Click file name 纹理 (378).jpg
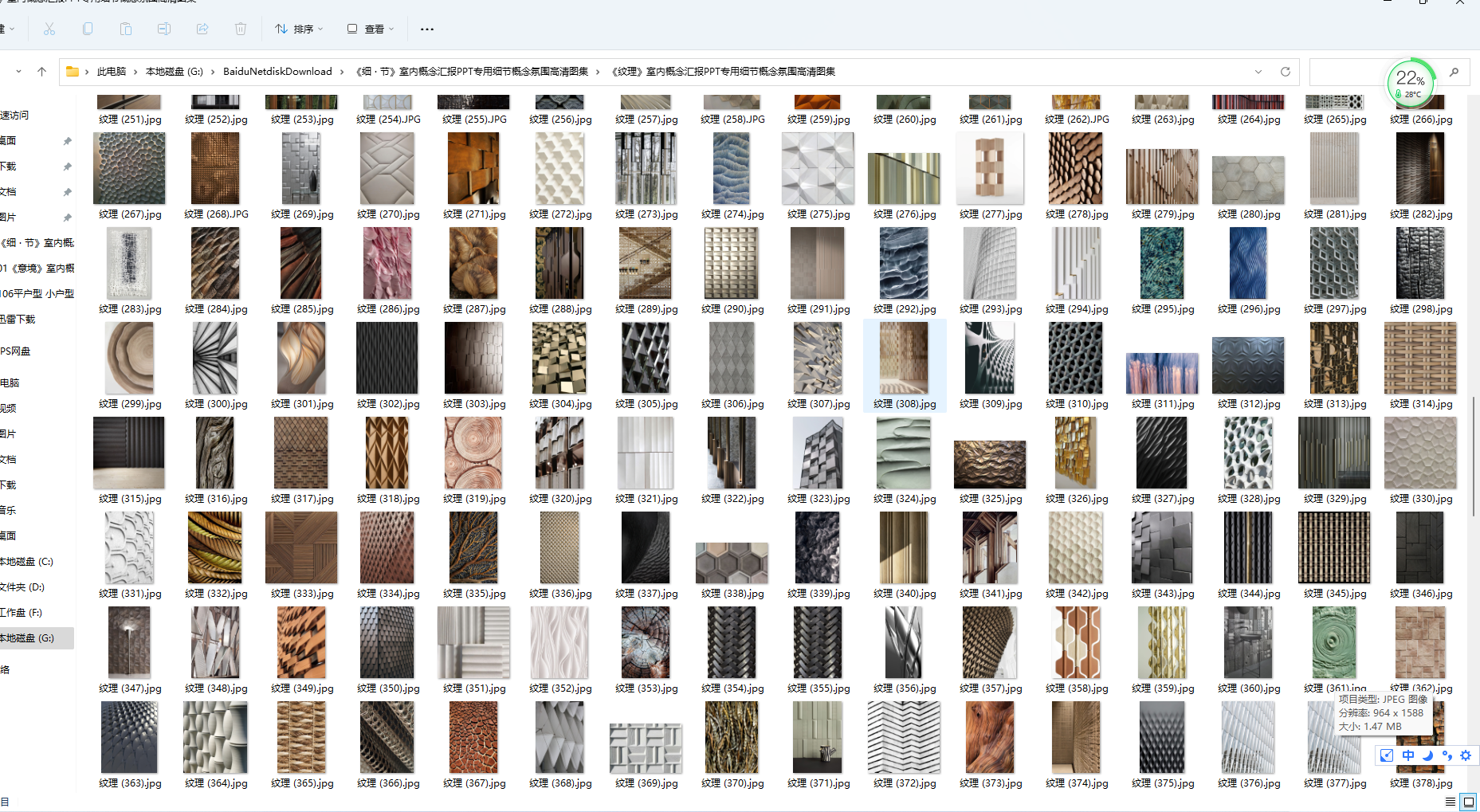Screen dimensions: 1480x812 pos(1421,783)
